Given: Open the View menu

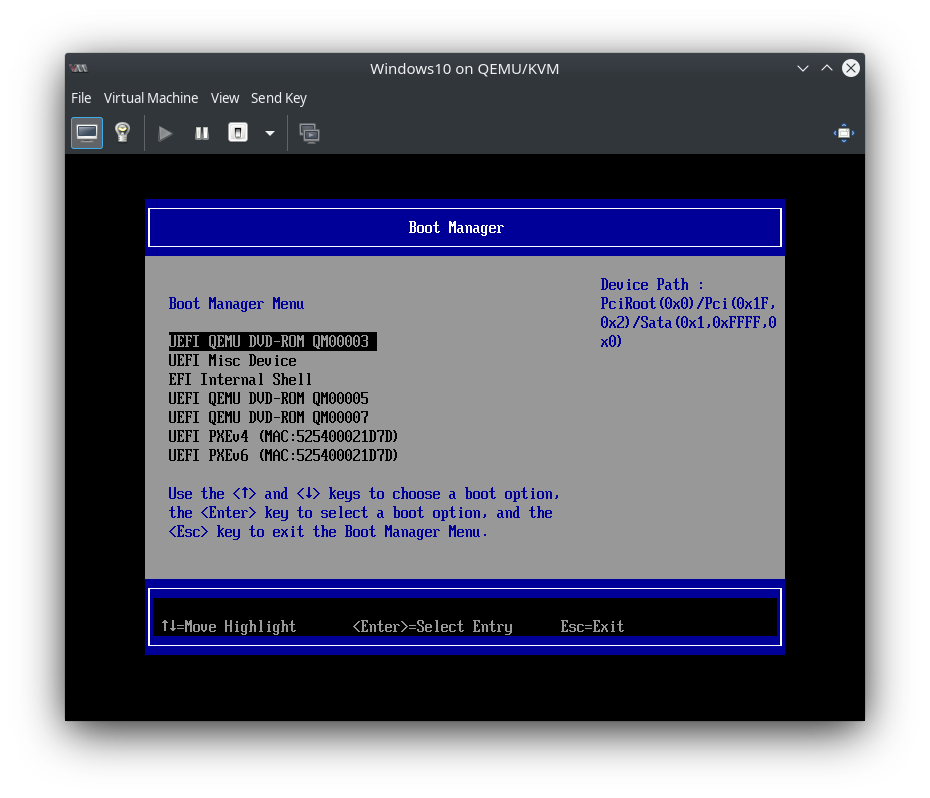Looking at the screenshot, I should (x=225, y=98).
